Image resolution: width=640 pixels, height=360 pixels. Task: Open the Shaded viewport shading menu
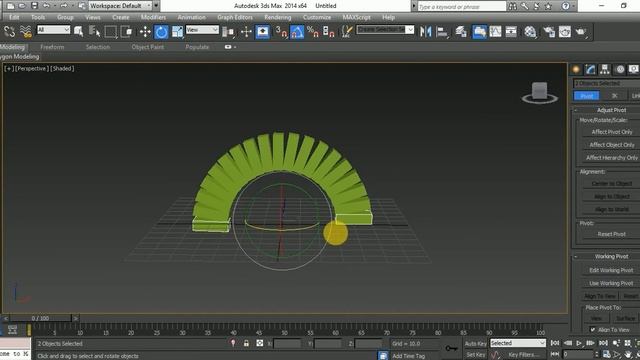[x=62, y=69]
